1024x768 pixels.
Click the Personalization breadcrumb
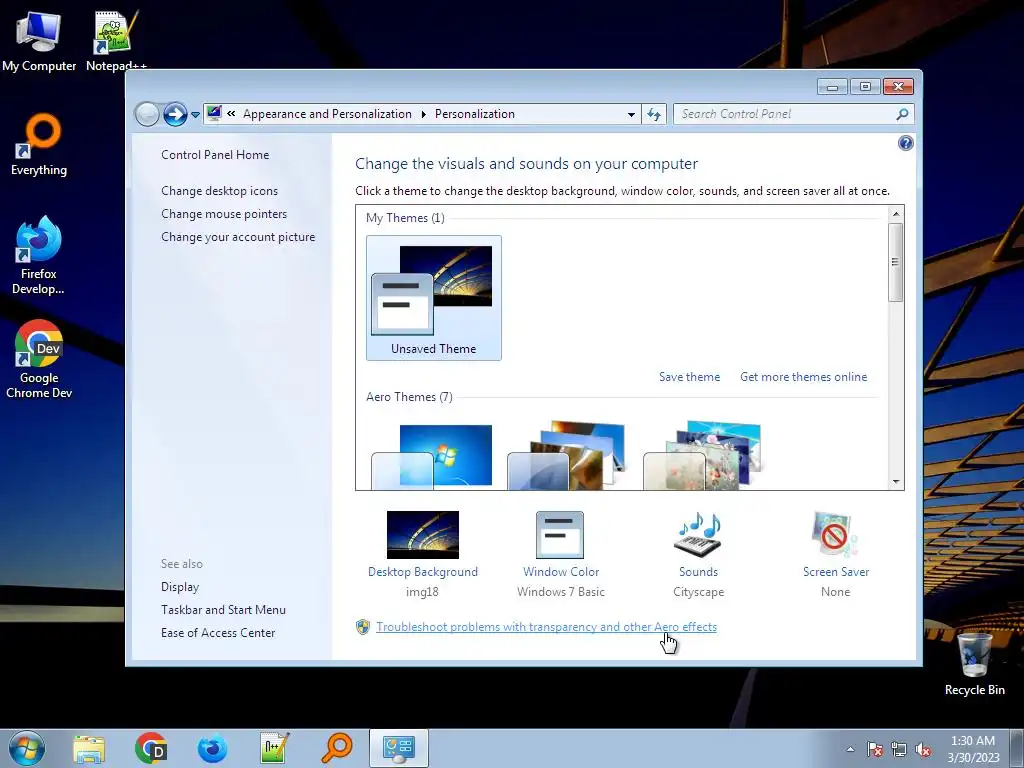tap(475, 114)
